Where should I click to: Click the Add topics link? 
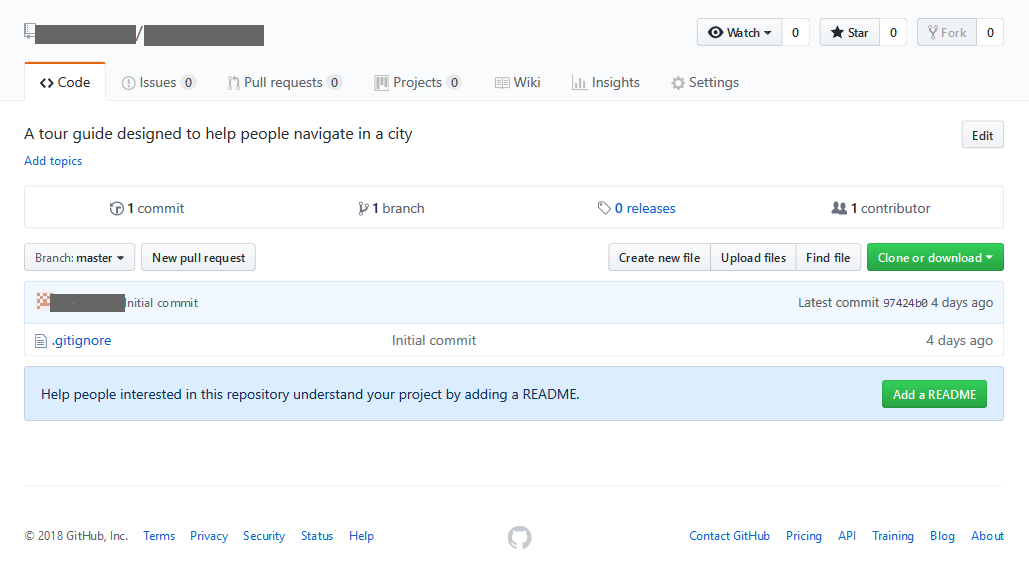53,161
